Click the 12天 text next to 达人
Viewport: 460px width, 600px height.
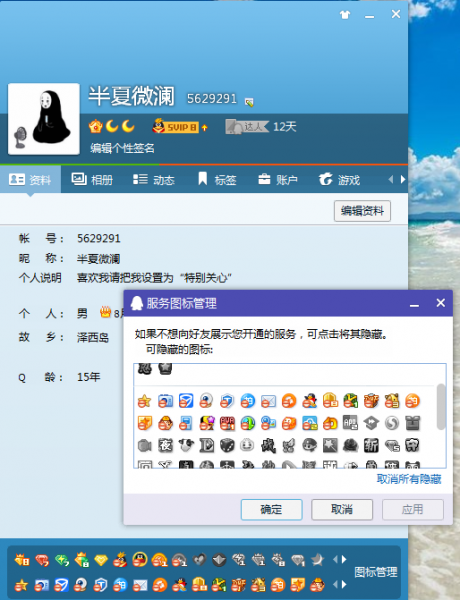(x=285, y=127)
